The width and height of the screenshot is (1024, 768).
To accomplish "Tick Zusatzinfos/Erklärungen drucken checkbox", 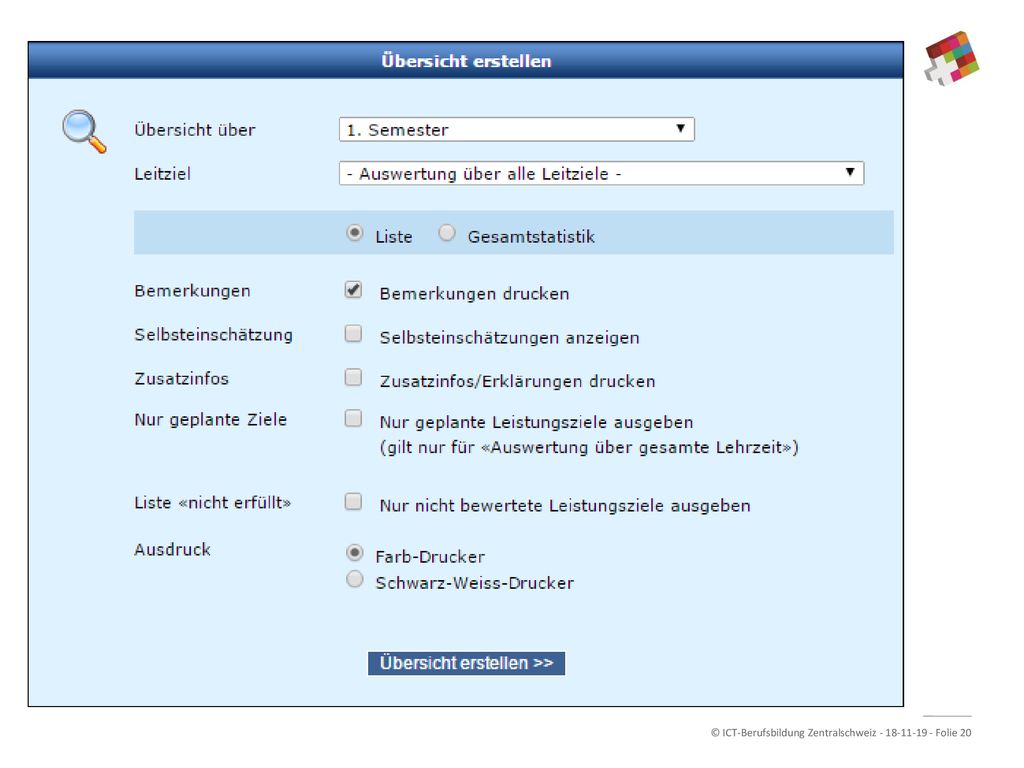I will [x=353, y=377].
